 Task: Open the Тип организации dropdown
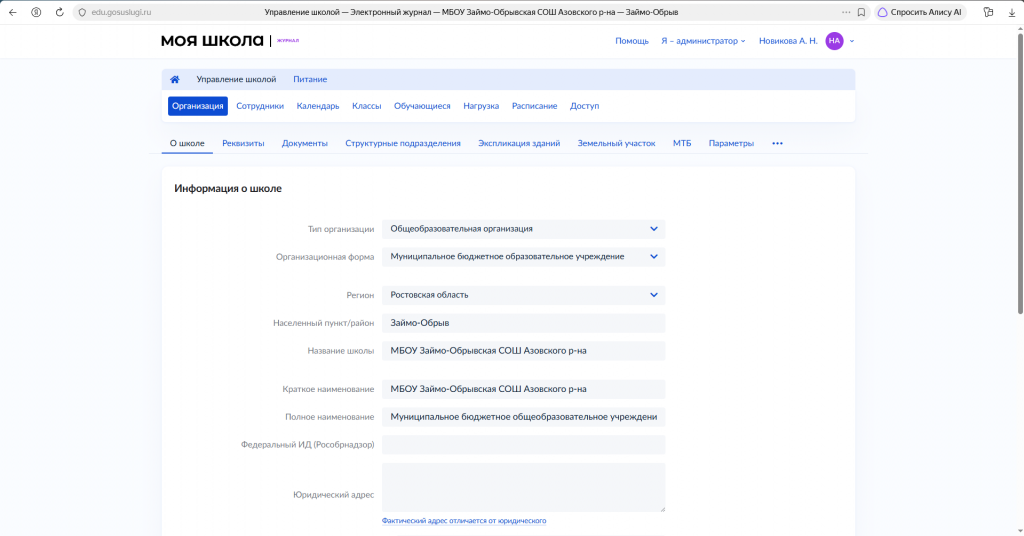coord(524,229)
